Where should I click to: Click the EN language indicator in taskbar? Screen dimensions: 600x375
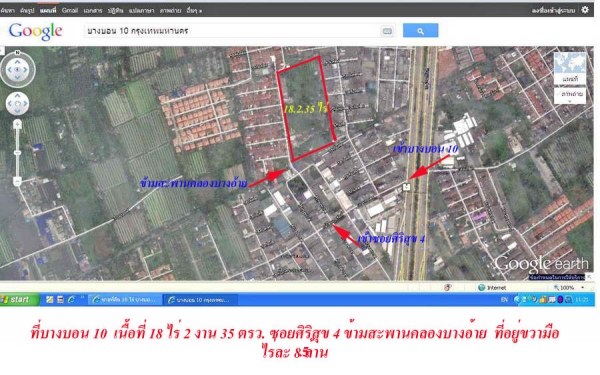point(504,300)
